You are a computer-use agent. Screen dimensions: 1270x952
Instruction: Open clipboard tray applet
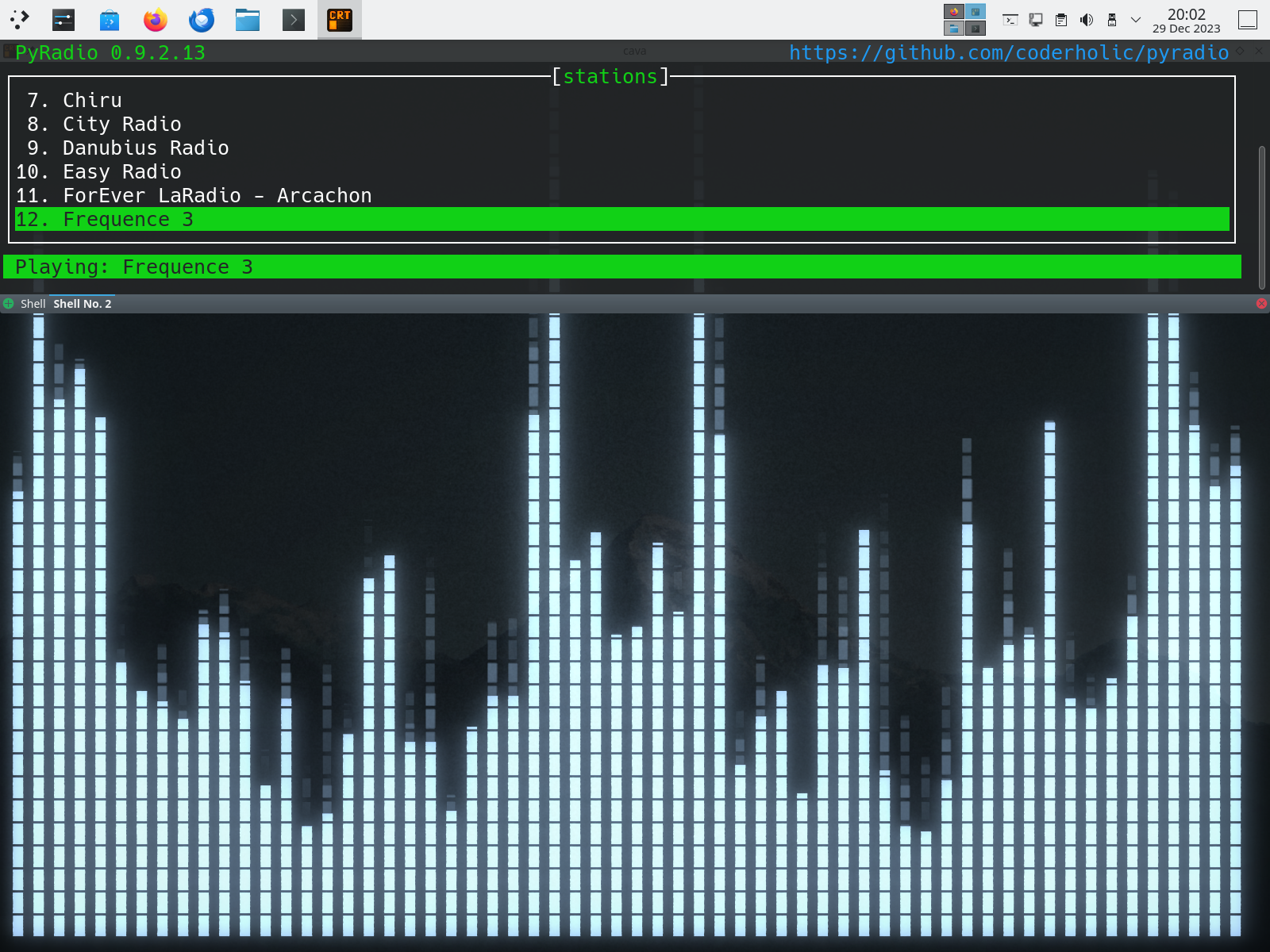(1061, 20)
